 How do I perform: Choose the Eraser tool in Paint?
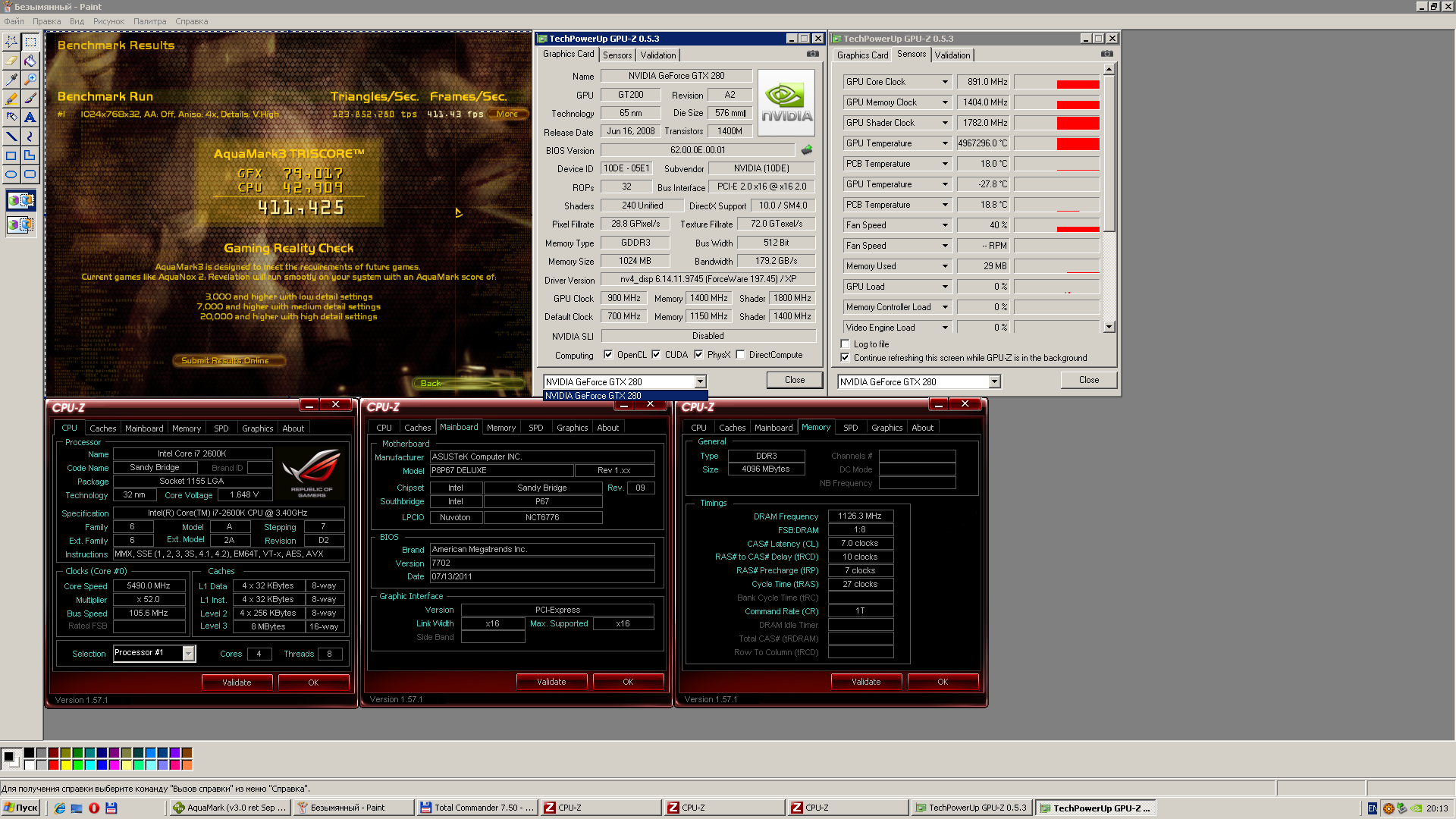pos(11,60)
